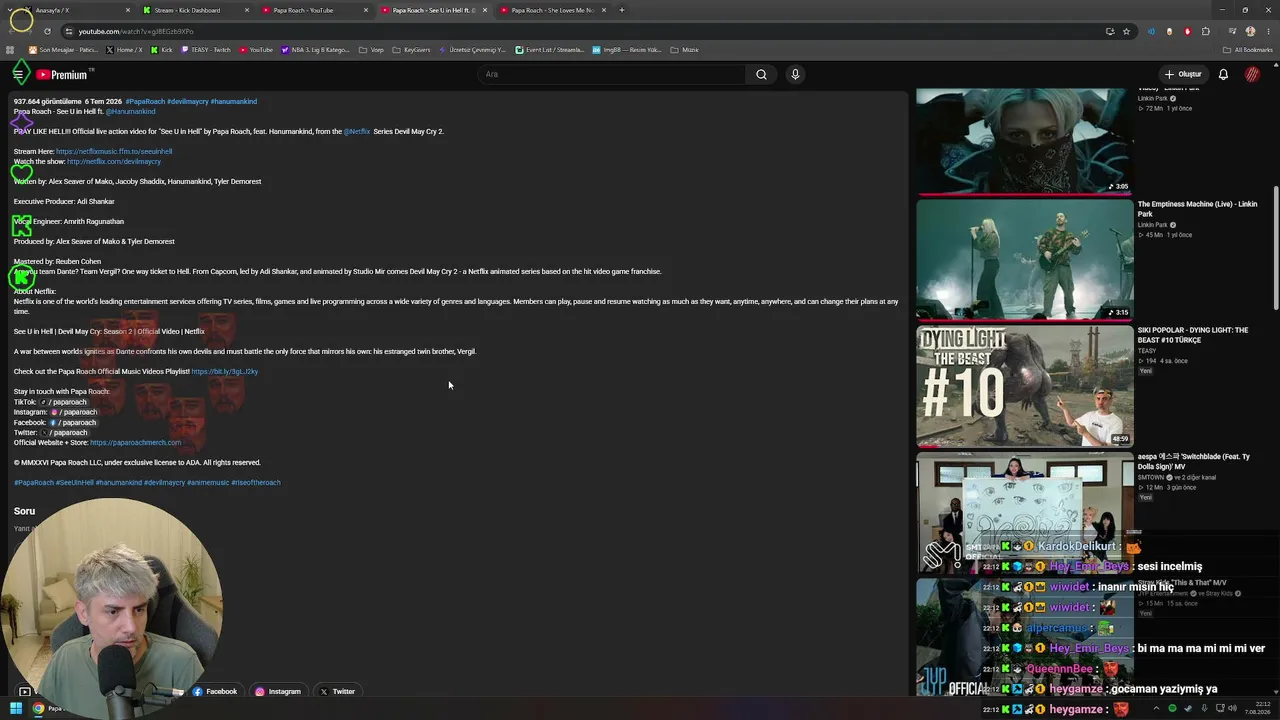Open YouTube notifications bell
The width and height of the screenshot is (1280, 720).
point(1223,74)
